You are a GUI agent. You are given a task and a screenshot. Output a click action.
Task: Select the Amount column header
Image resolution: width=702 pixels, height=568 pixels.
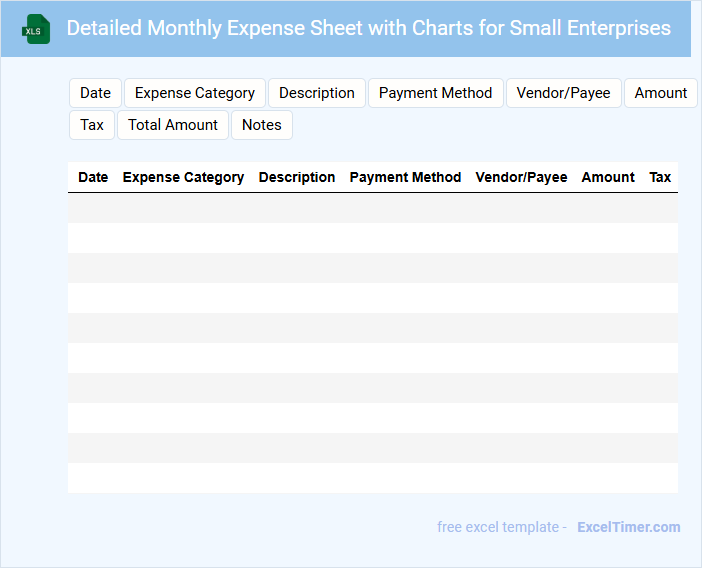[x=608, y=177]
